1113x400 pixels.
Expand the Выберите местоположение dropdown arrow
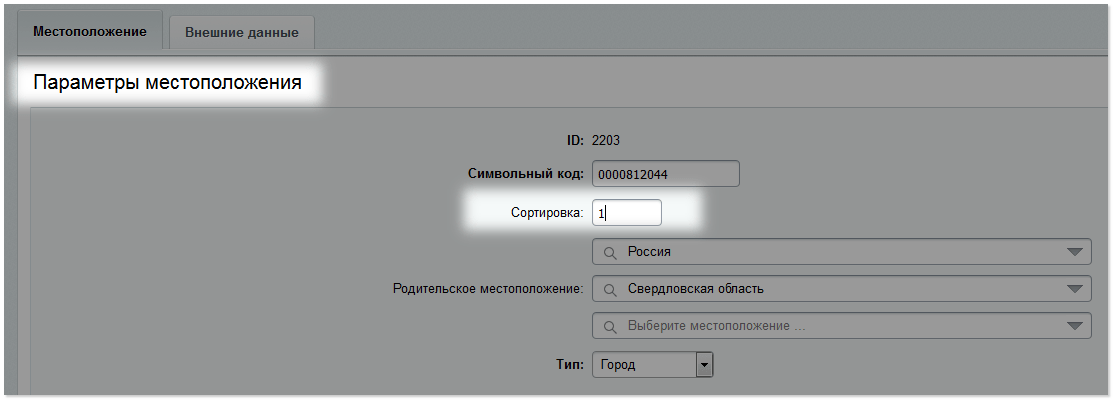(1077, 326)
